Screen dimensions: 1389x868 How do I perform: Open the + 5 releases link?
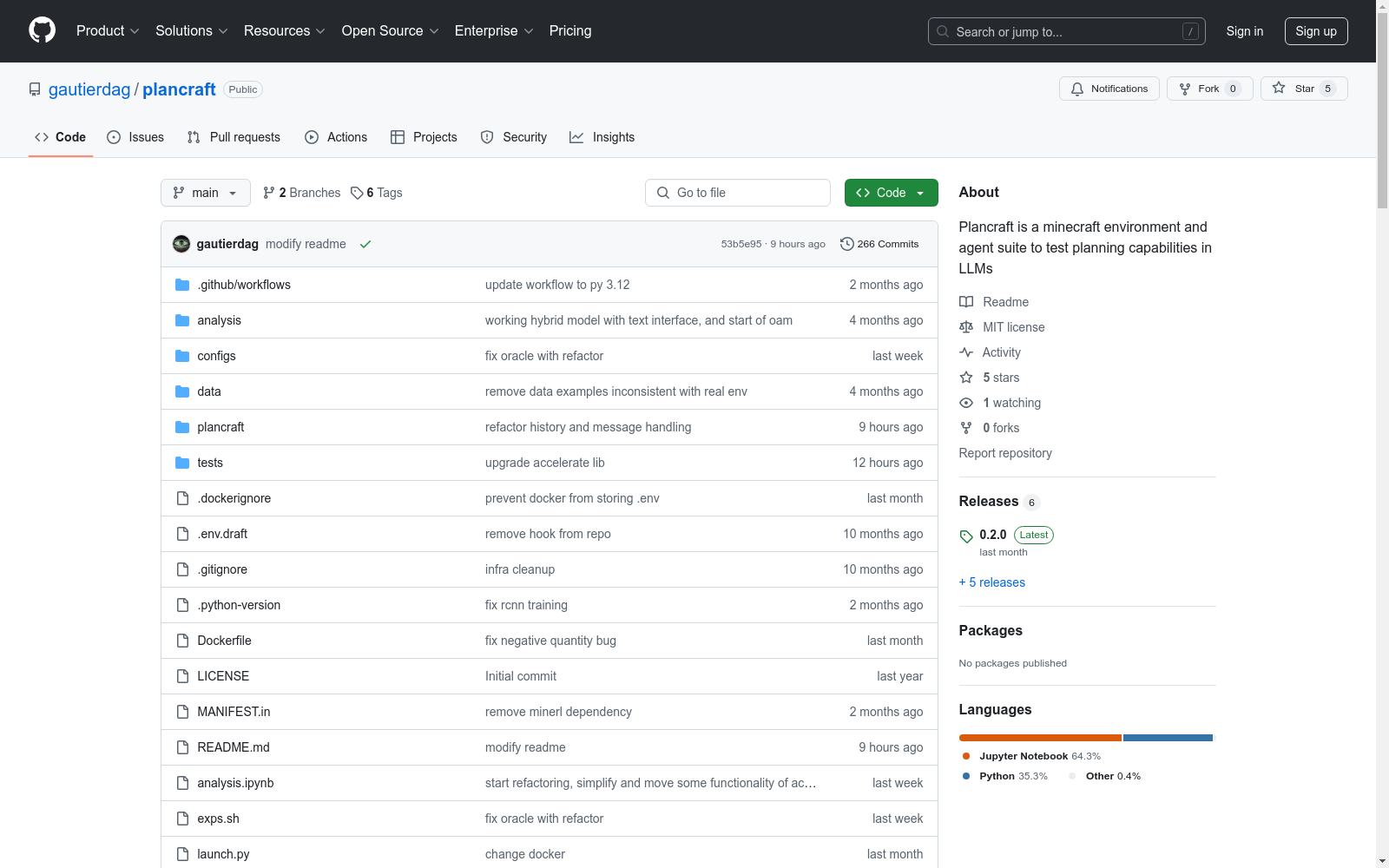[992, 582]
